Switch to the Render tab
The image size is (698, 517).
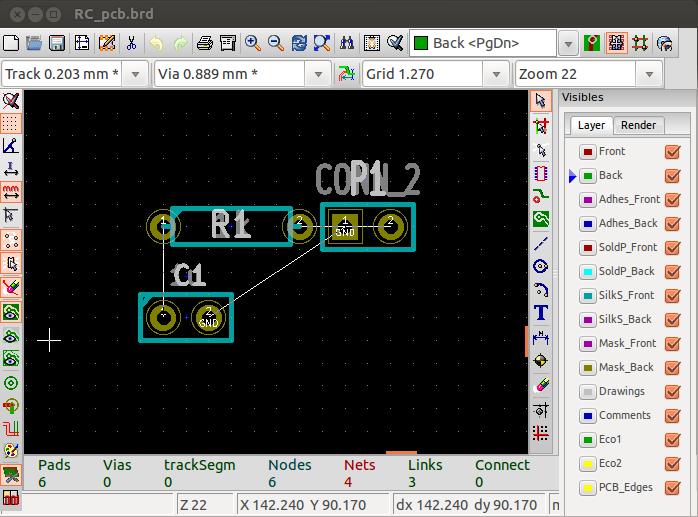(x=638, y=125)
